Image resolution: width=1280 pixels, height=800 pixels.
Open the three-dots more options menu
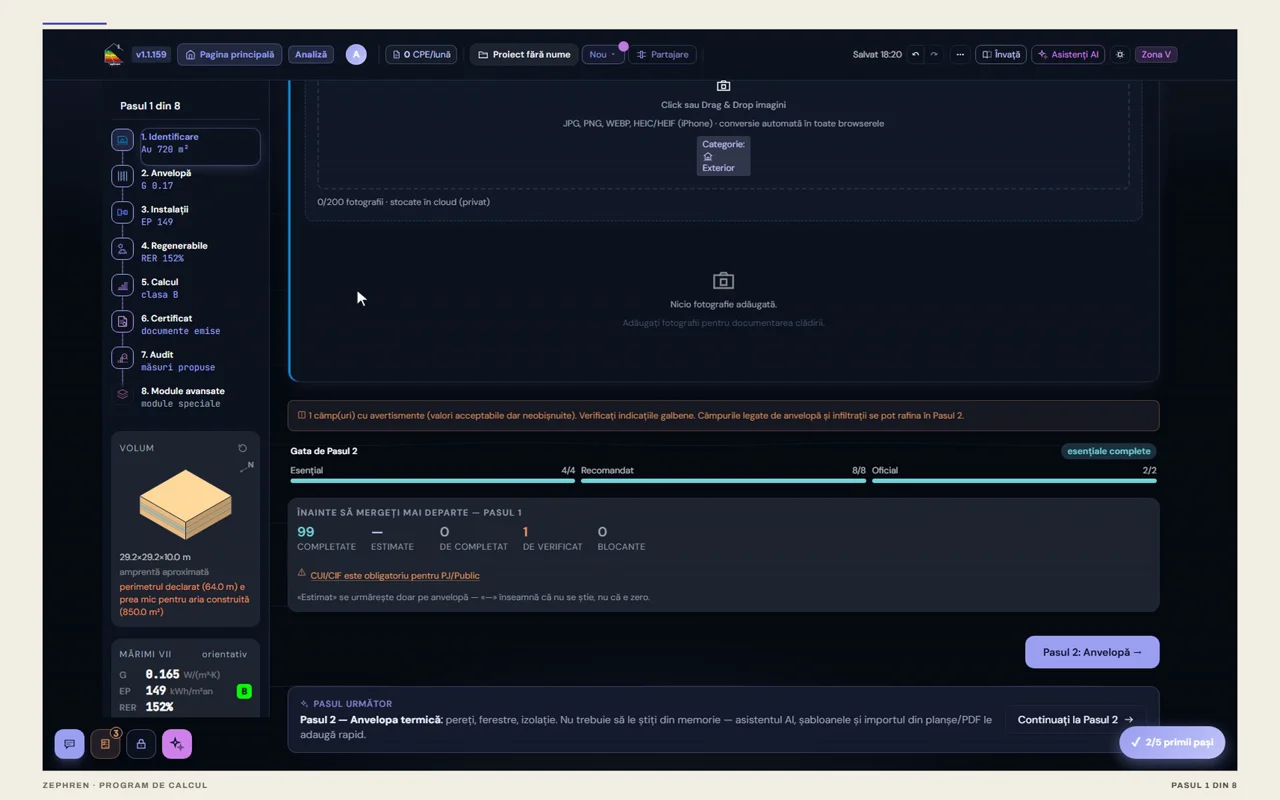pos(960,55)
